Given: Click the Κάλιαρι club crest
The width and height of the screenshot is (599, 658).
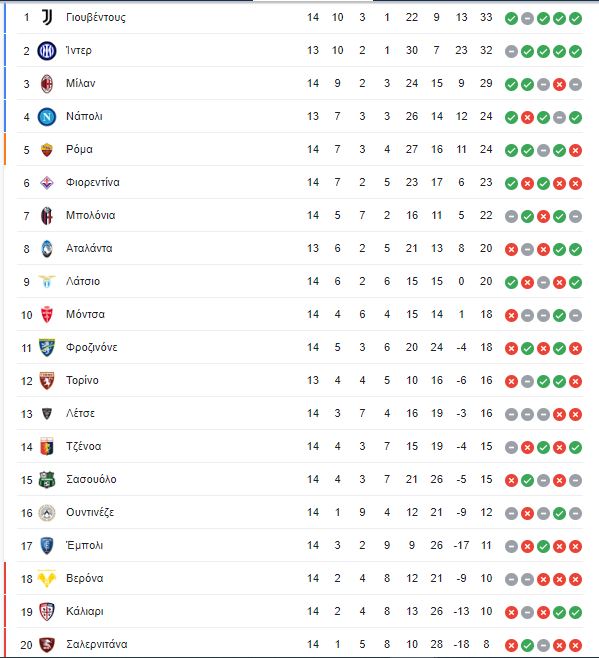Looking at the screenshot, I should 47,612.
